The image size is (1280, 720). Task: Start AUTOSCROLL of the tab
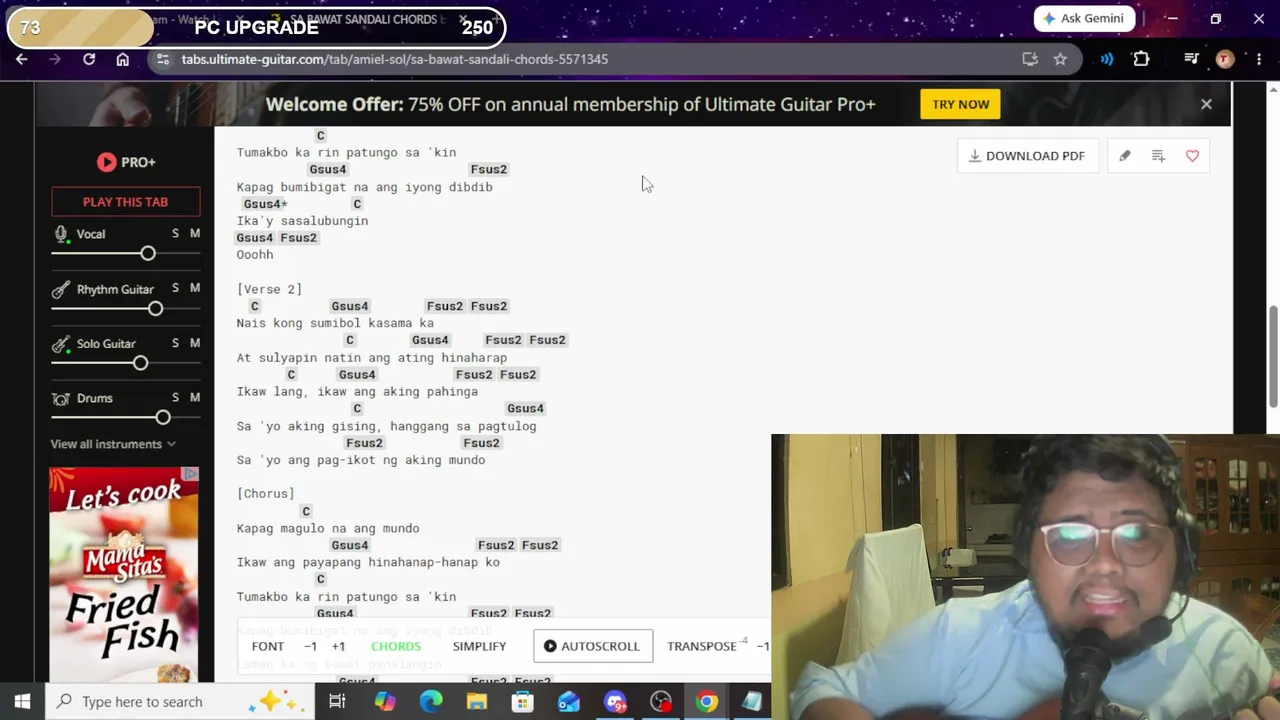tap(592, 646)
